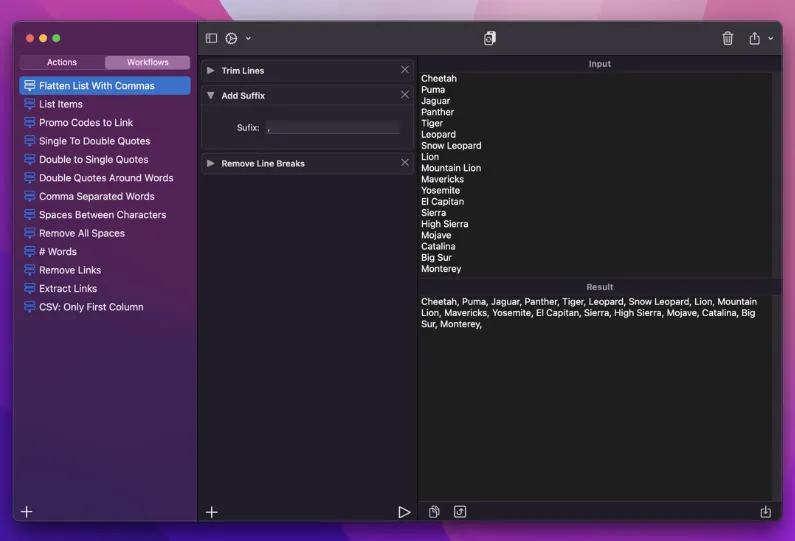Select the List Items workflow

pos(105,104)
